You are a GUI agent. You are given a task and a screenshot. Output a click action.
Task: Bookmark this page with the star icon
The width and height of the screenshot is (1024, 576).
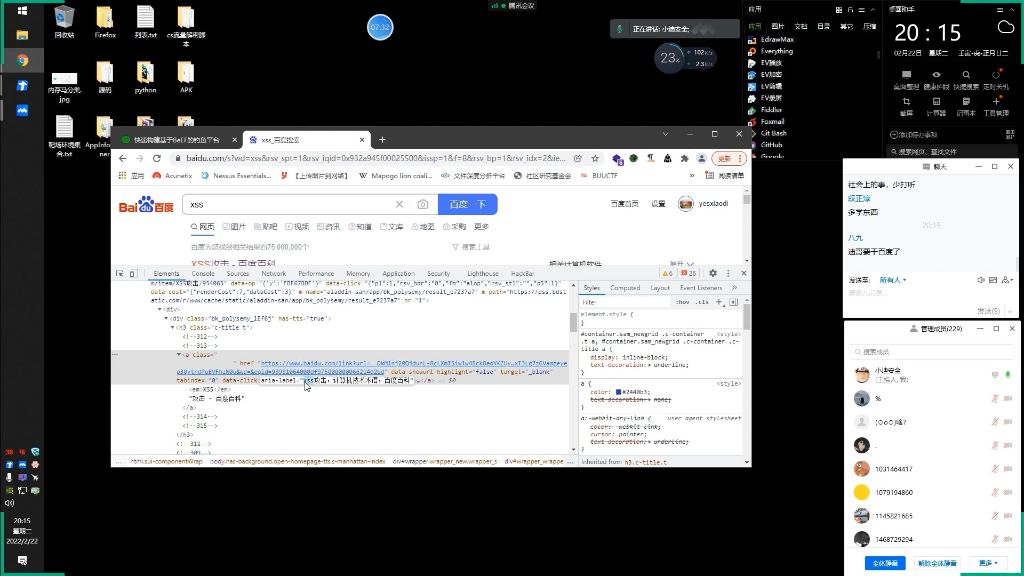coord(595,158)
